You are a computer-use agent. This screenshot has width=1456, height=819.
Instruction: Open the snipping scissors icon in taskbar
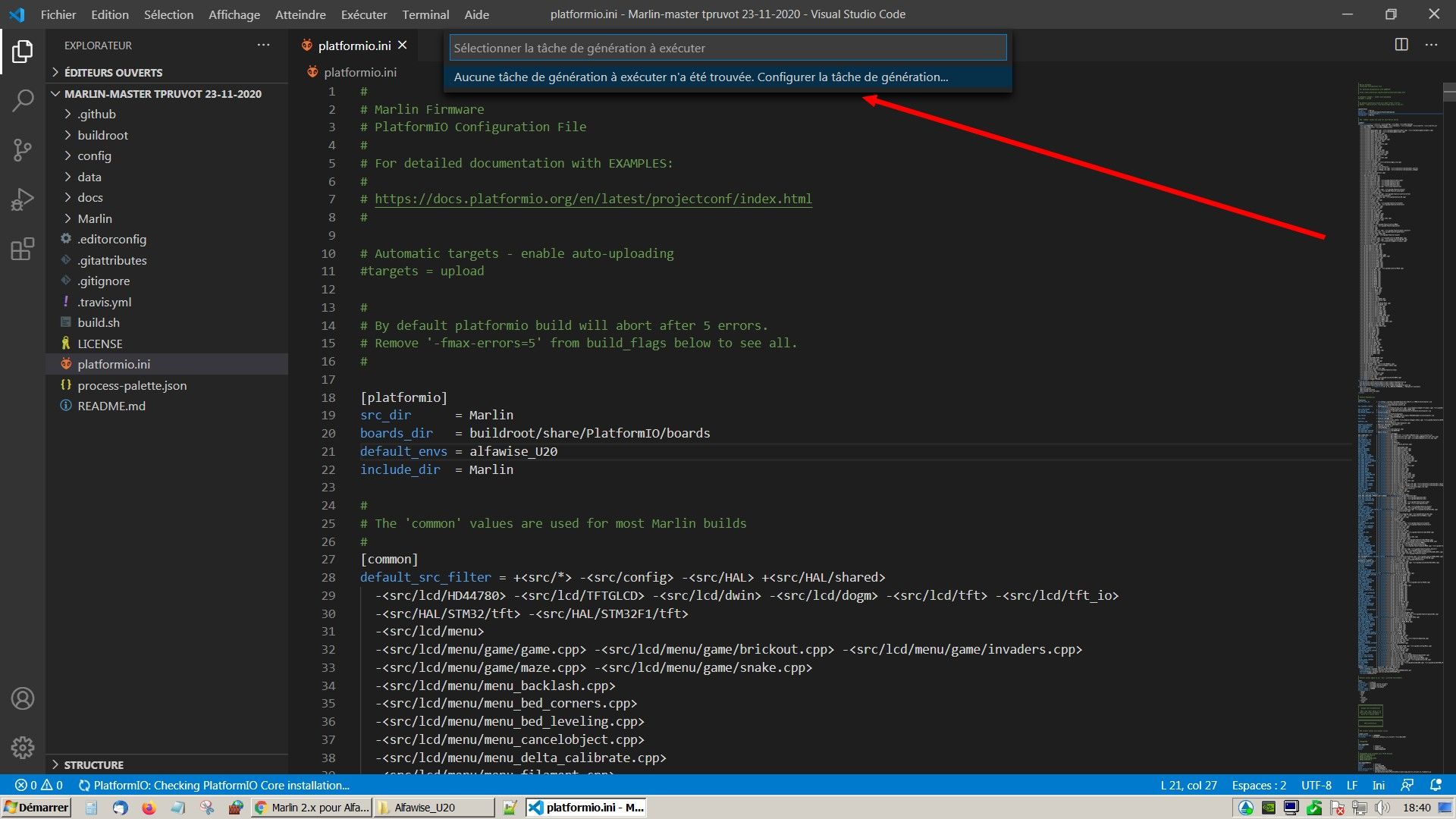coord(206,808)
